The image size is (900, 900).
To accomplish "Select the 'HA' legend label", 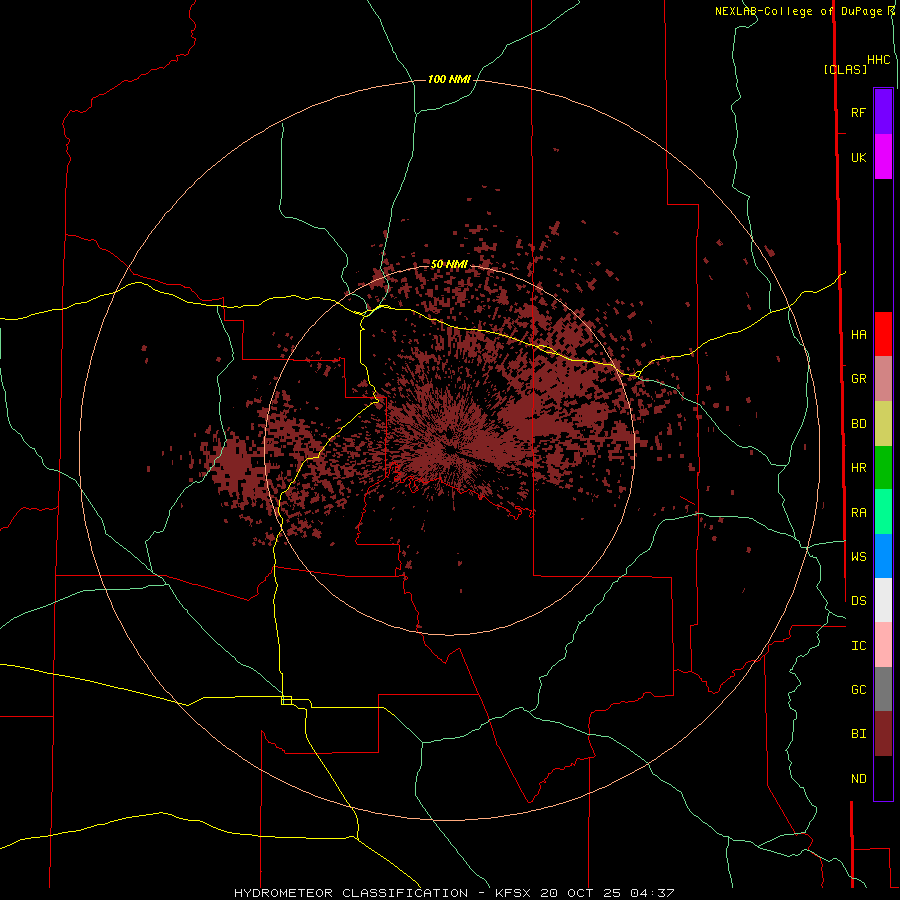I will coord(858,335).
